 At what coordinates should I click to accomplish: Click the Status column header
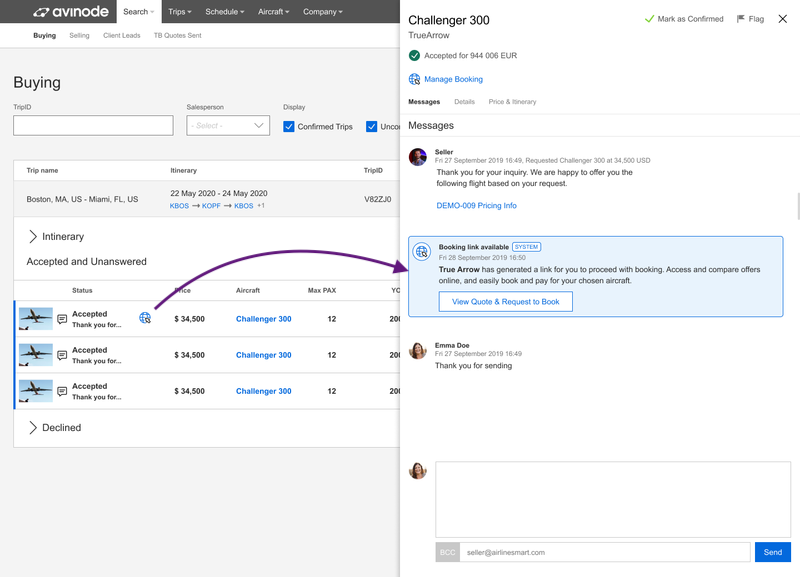pyautogui.click(x=82, y=290)
